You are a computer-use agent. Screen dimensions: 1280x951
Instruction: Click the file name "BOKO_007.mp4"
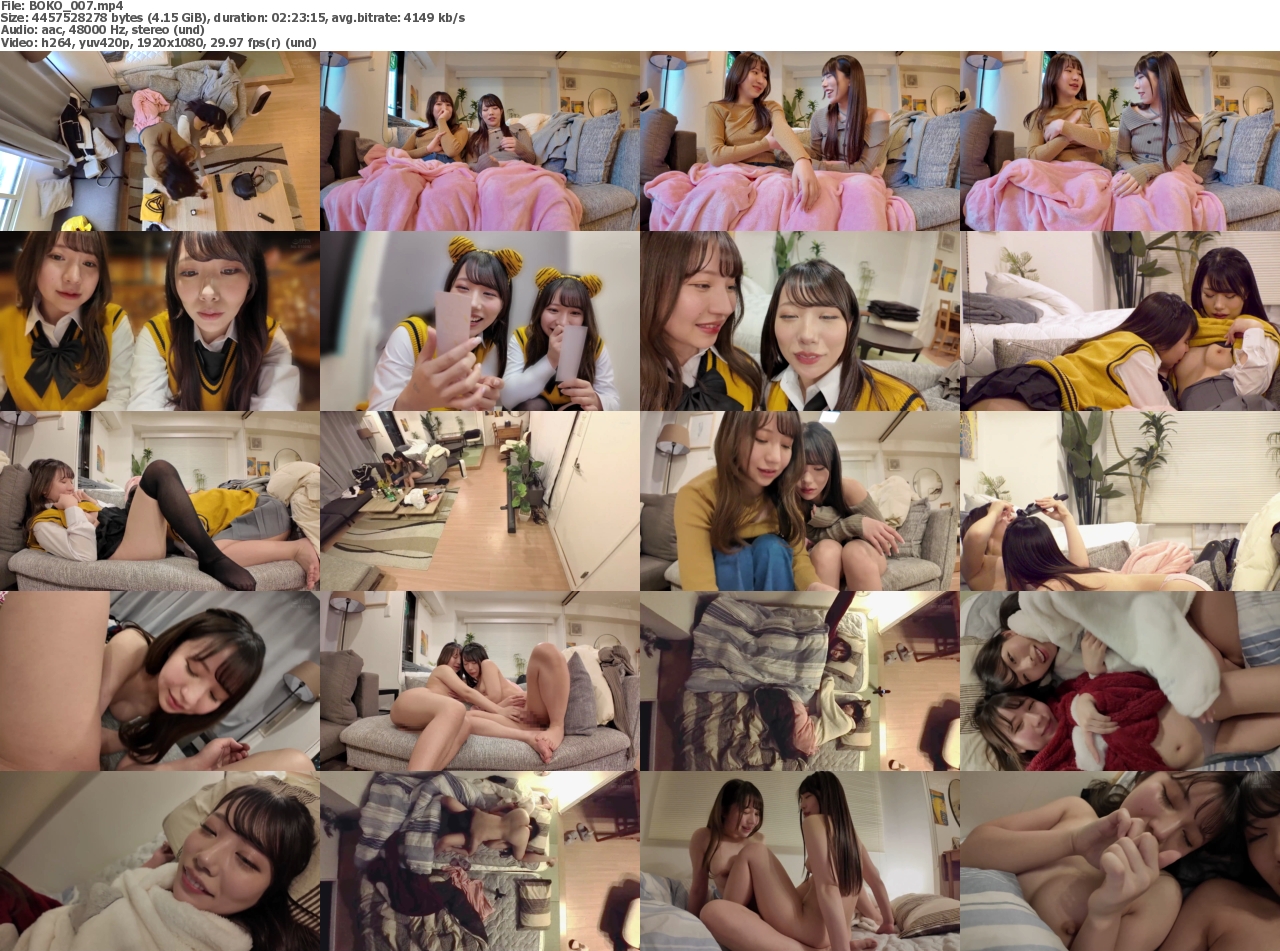click(76, 6)
